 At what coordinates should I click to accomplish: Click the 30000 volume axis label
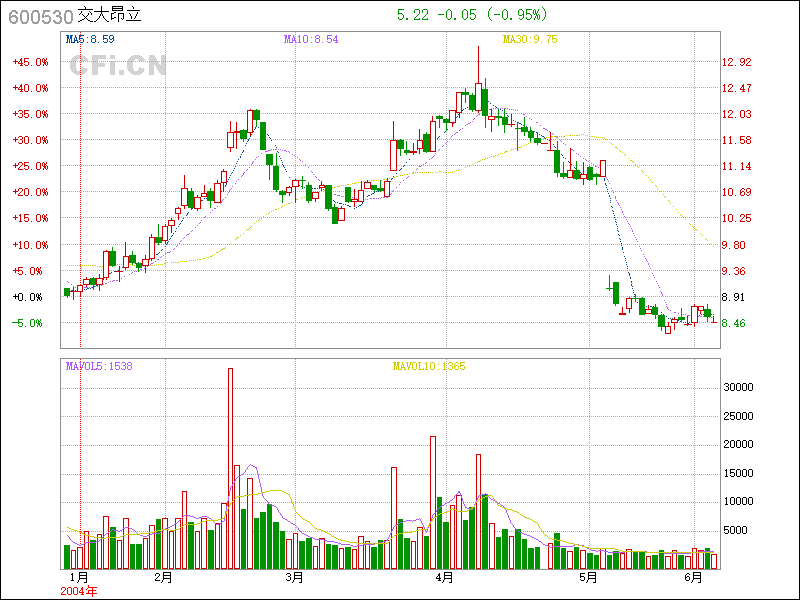(738, 386)
